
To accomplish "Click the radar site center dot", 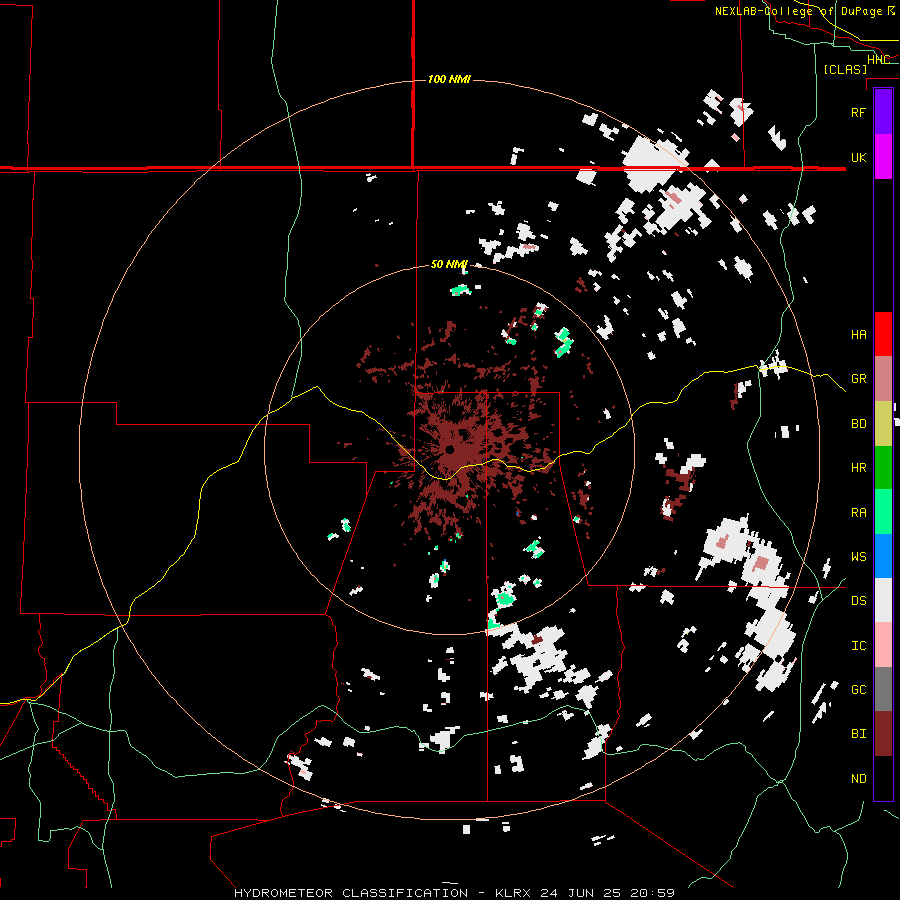I will [x=450, y=449].
